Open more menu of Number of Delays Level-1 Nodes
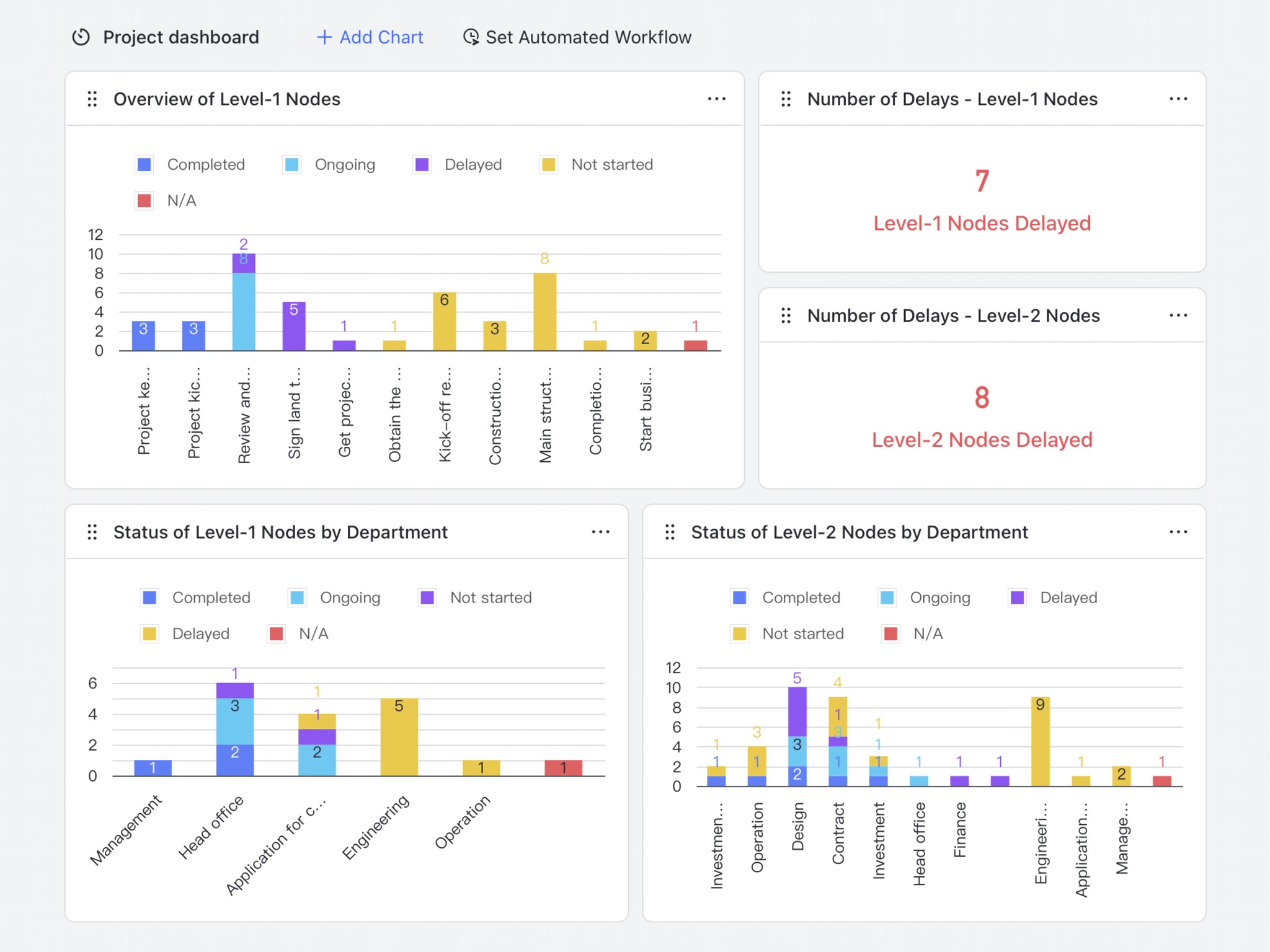This screenshot has height=952, width=1270. pos(1178,99)
